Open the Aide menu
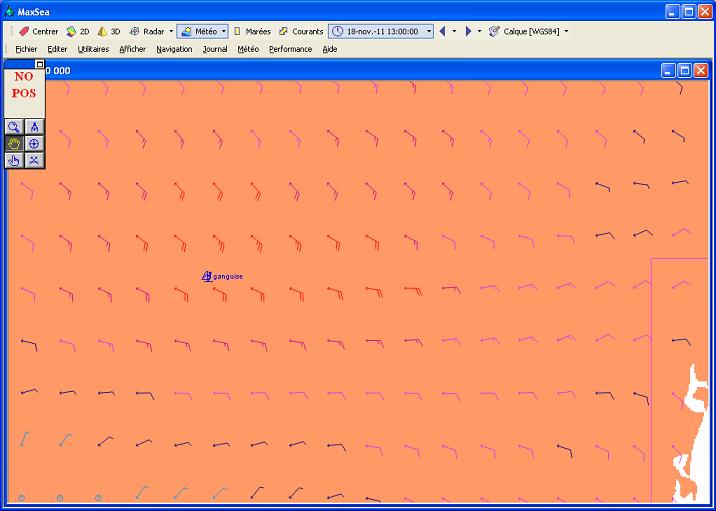 pyautogui.click(x=330, y=49)
